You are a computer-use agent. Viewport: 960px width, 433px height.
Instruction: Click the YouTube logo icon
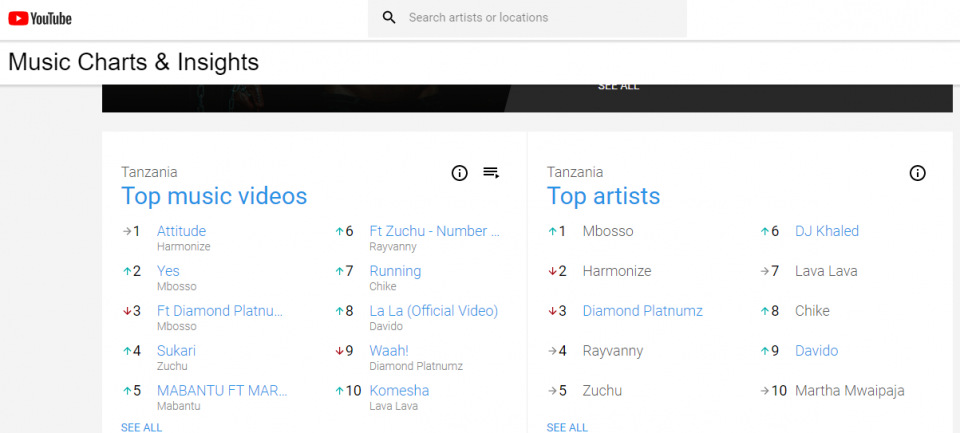click(40, 18)
